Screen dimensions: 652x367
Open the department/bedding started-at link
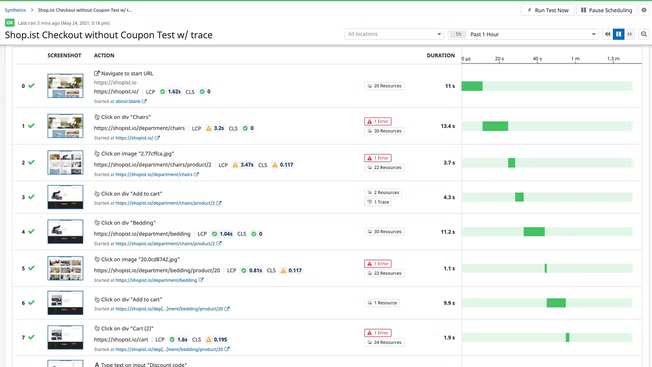pyautogui.click(x=156, y=280)
